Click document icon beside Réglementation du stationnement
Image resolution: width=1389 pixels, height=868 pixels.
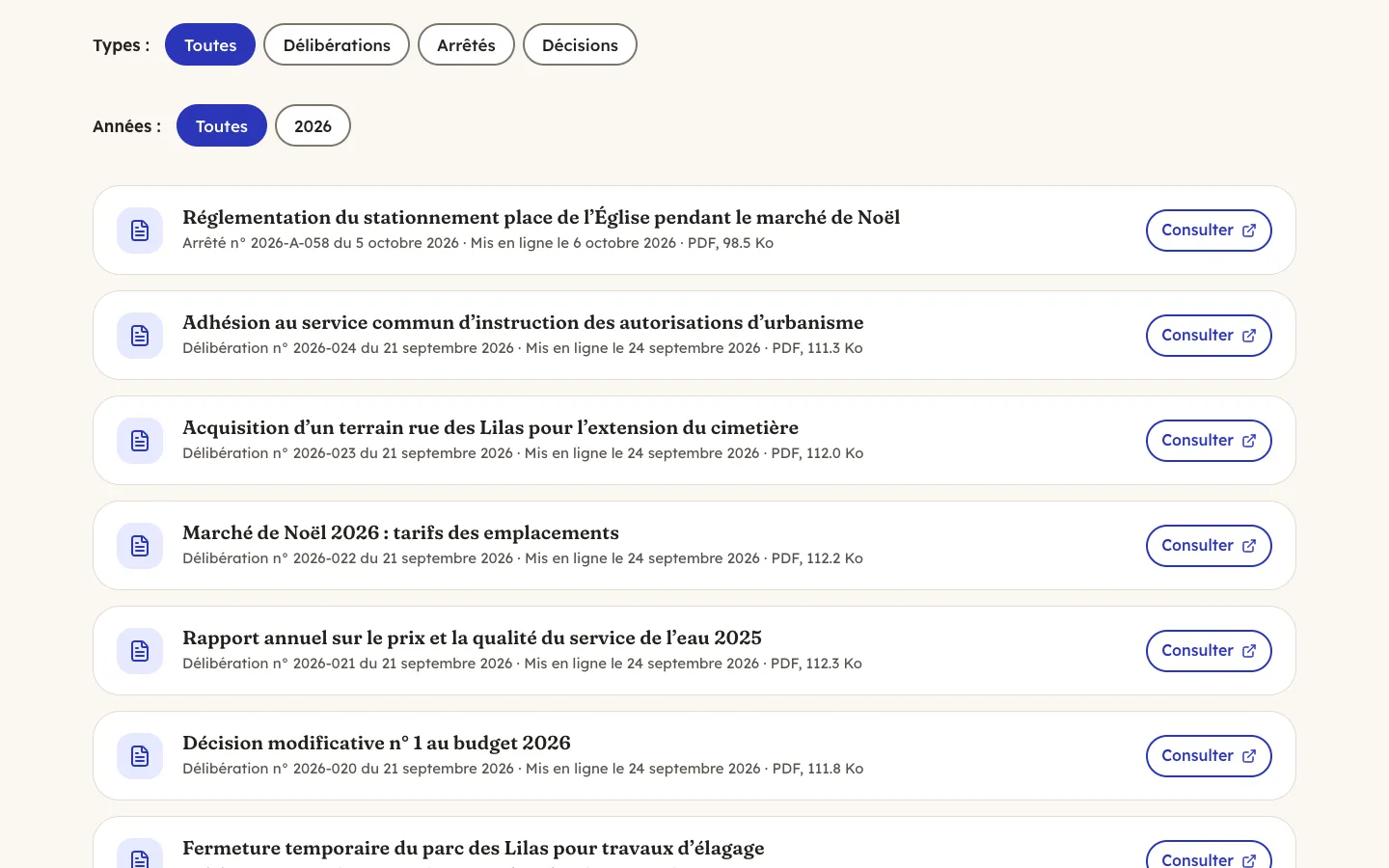[140, 231]
